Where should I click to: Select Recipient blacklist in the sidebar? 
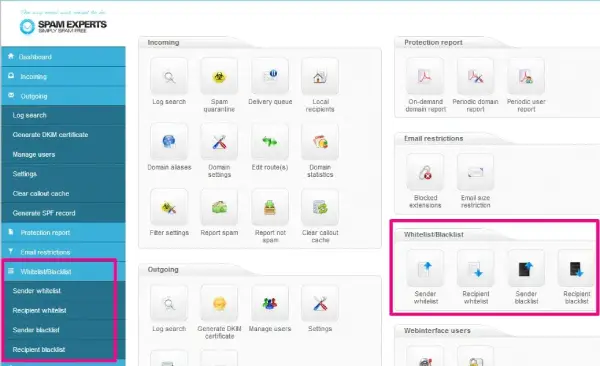[64, 350]
